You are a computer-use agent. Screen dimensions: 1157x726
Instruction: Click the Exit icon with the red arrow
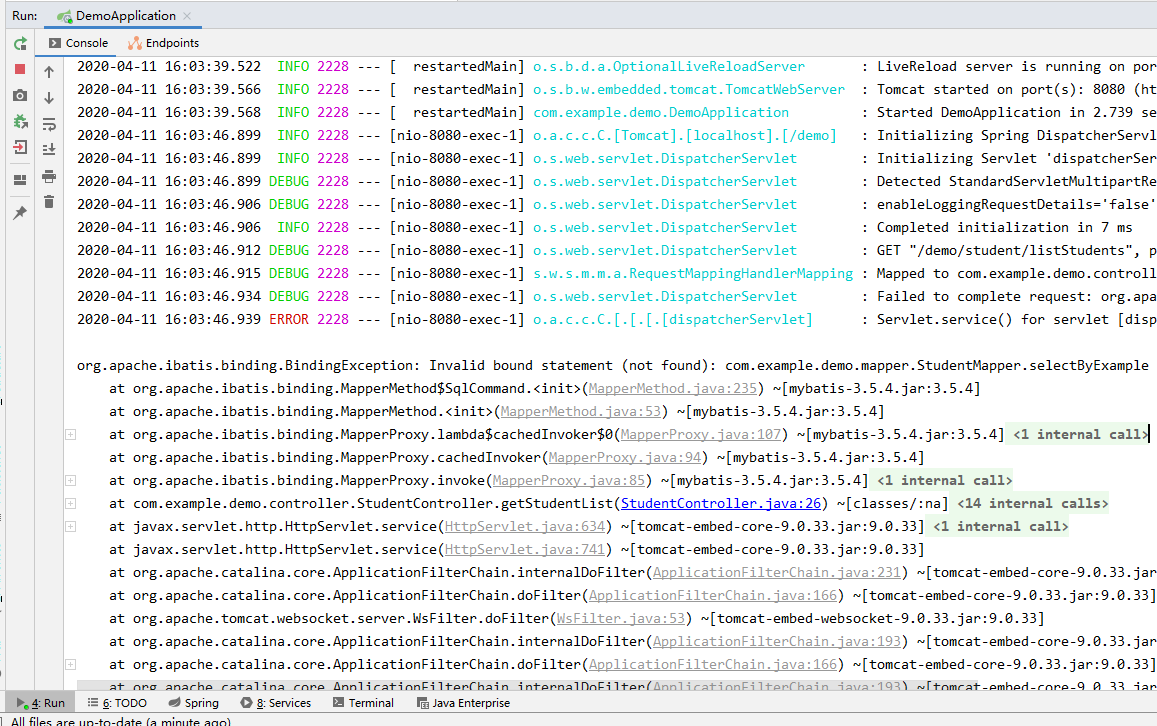point(20,147)
